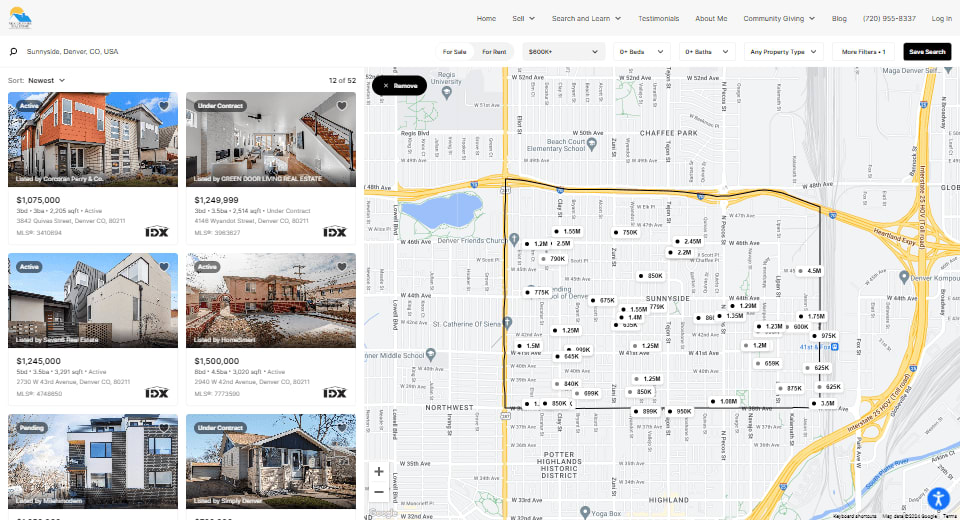Click Keyboard shortcuts on the map
960x520 pixels.
(855, 516)
